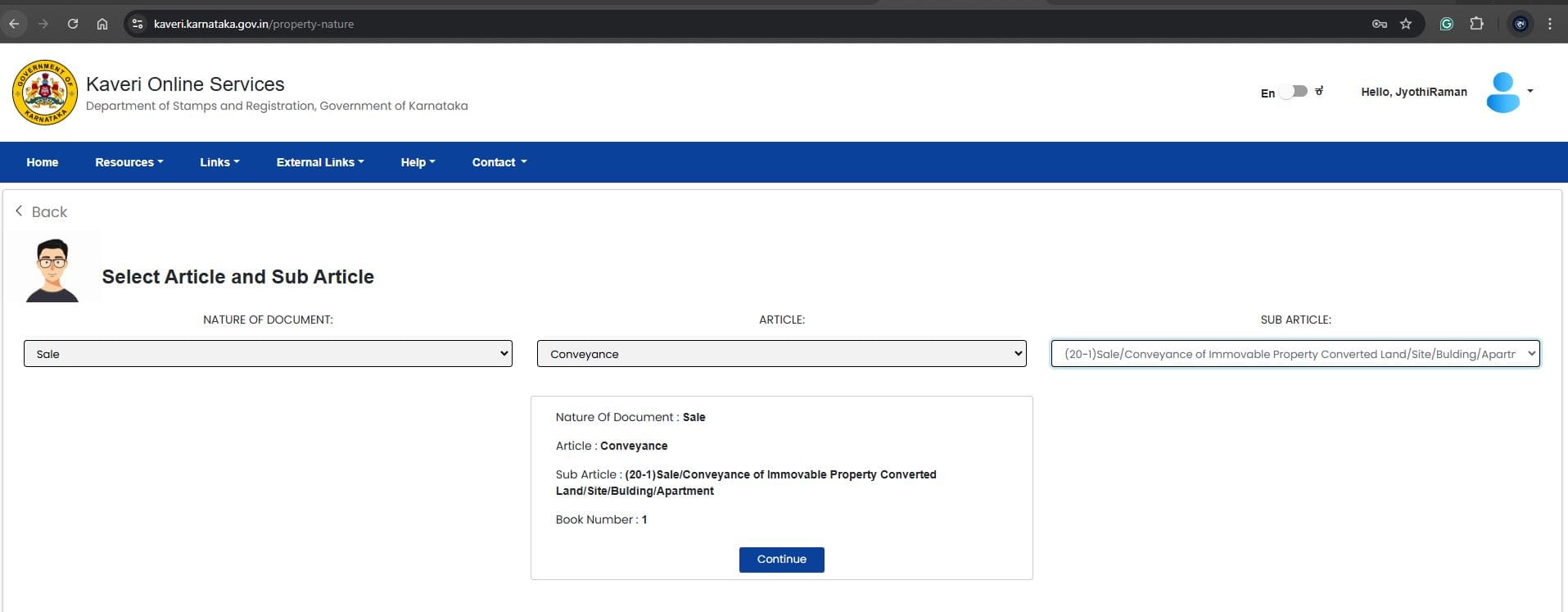Open Chrome three-dot menu
The image size is (1568, 612).
click(x=1549, y=24)
